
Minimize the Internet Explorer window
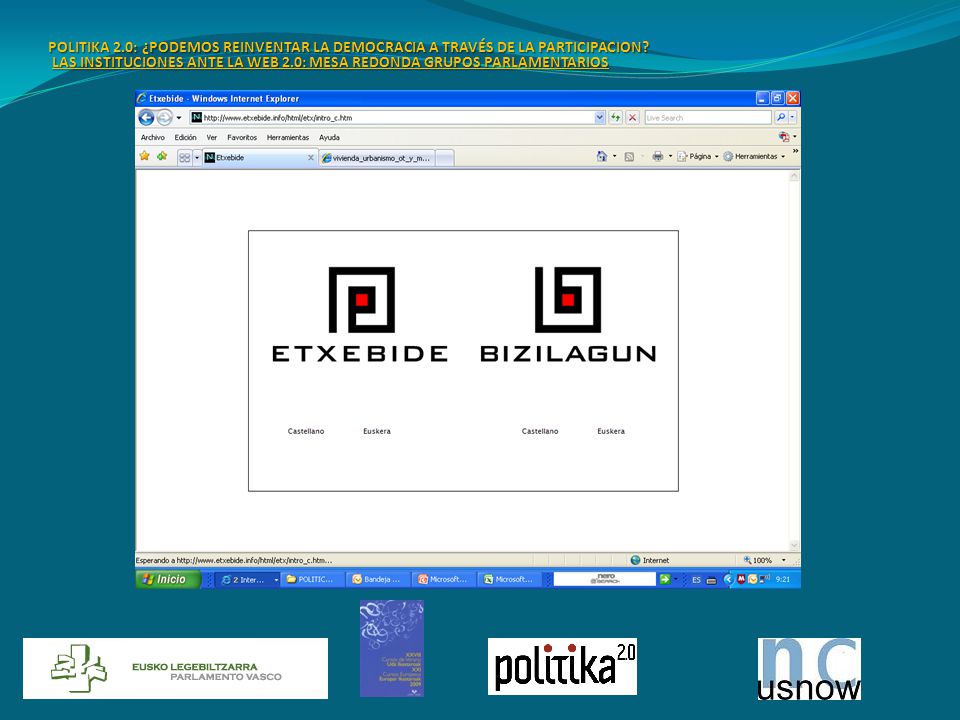(762, 98)
